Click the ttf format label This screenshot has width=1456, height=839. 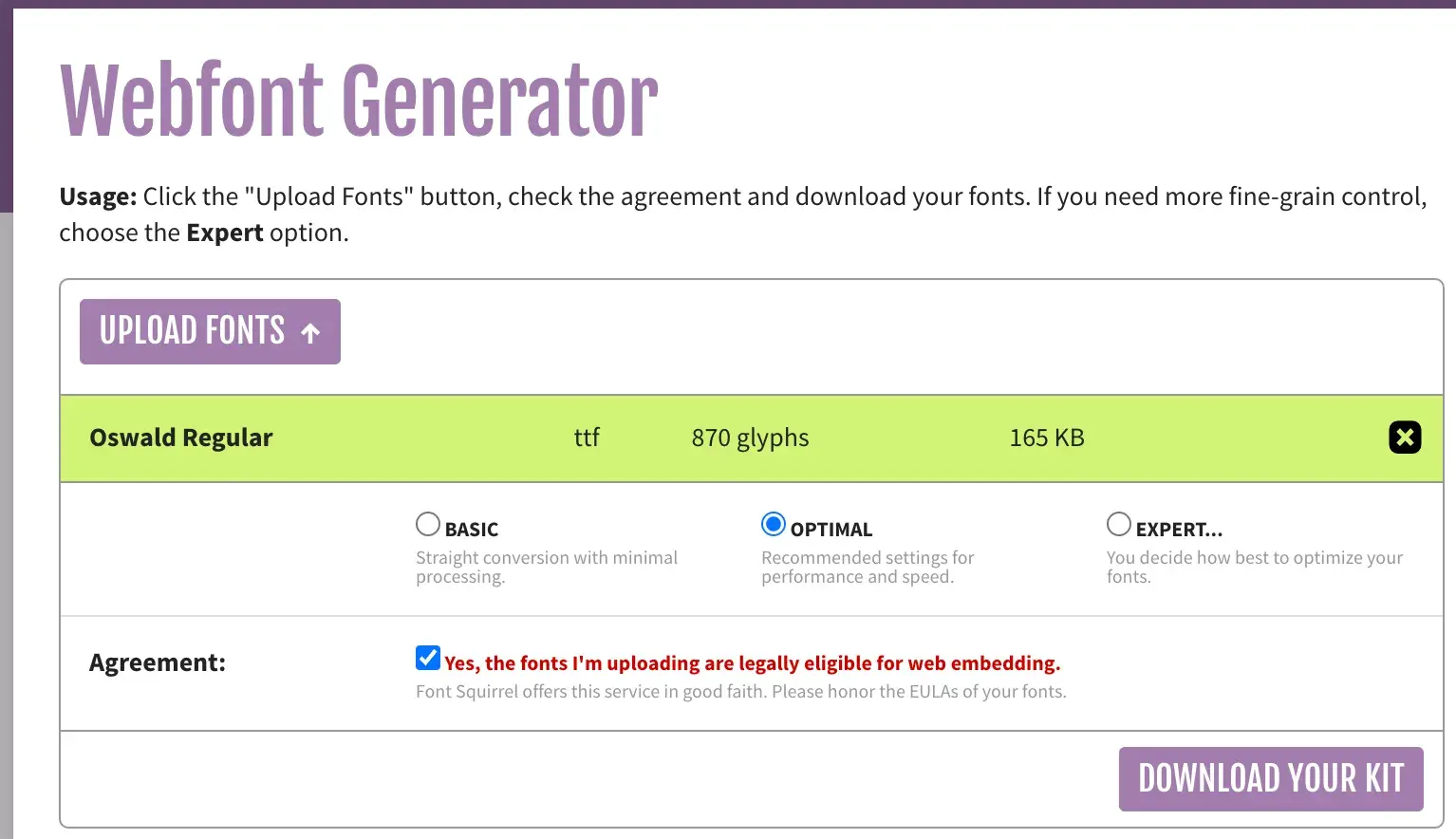click(587, 438)
